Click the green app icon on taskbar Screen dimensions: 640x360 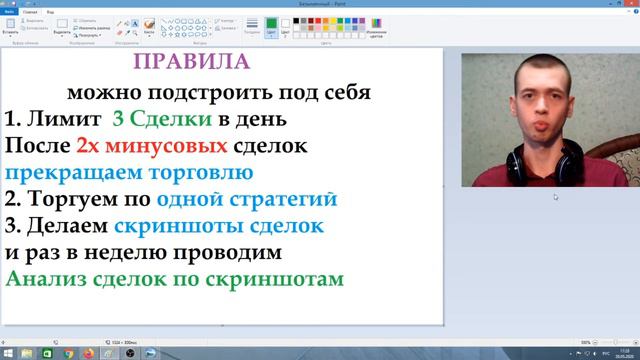point(47,353)
